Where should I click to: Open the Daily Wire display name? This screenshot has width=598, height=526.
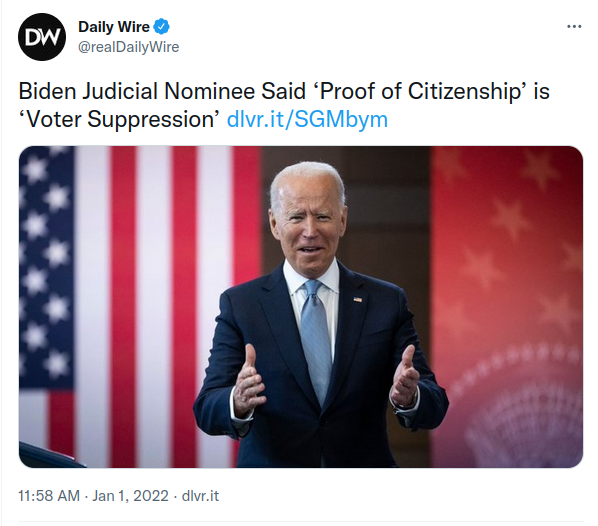click(114, 27)
